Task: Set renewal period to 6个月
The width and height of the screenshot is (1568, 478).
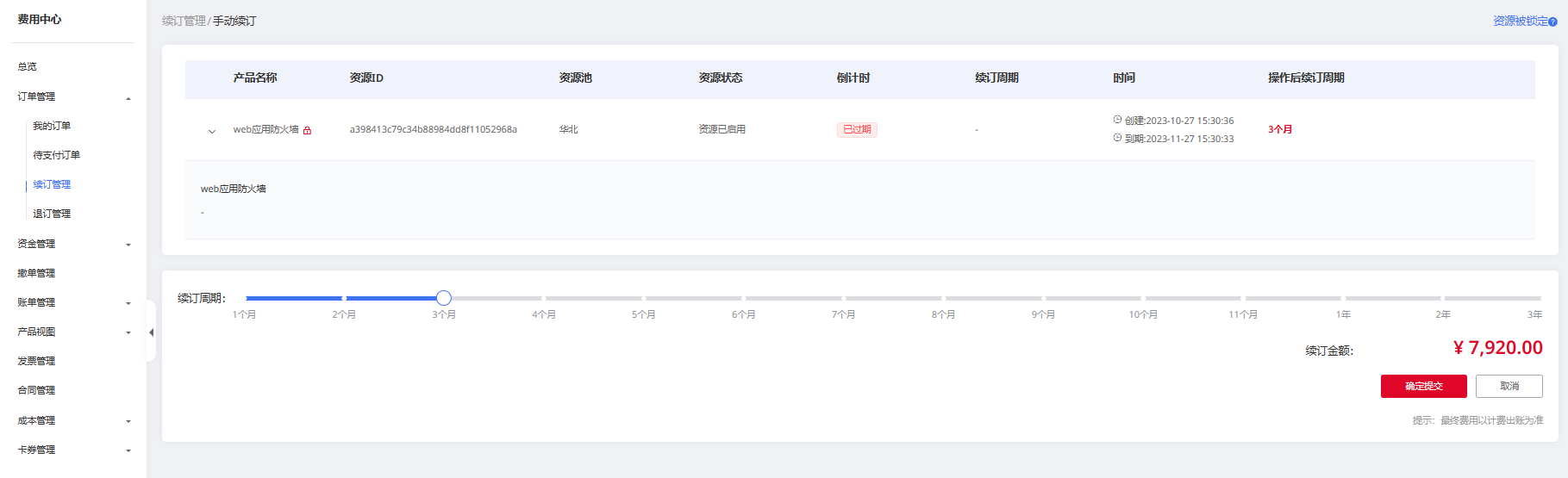Action: (744, 314)
